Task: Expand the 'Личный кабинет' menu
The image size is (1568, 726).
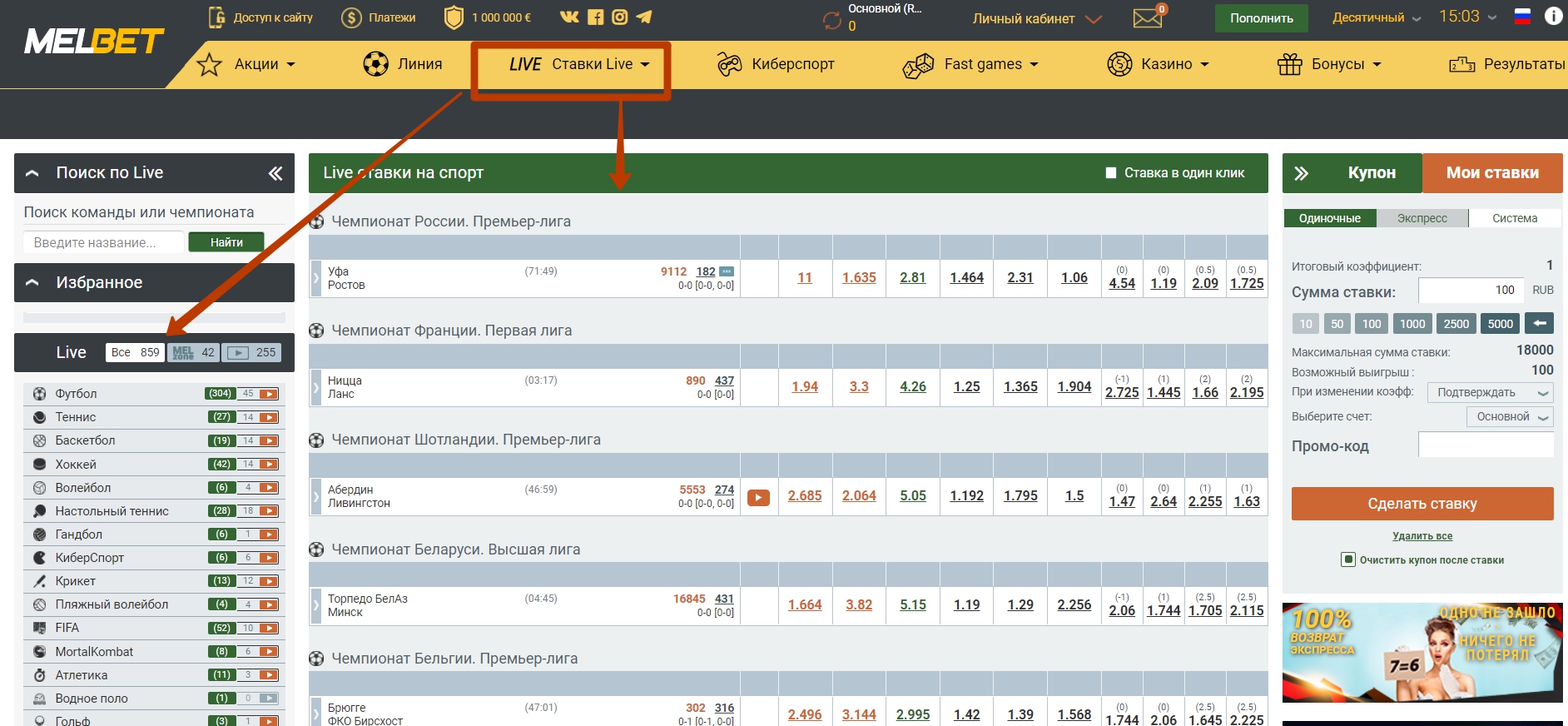Action: [x=1037, y=18]
